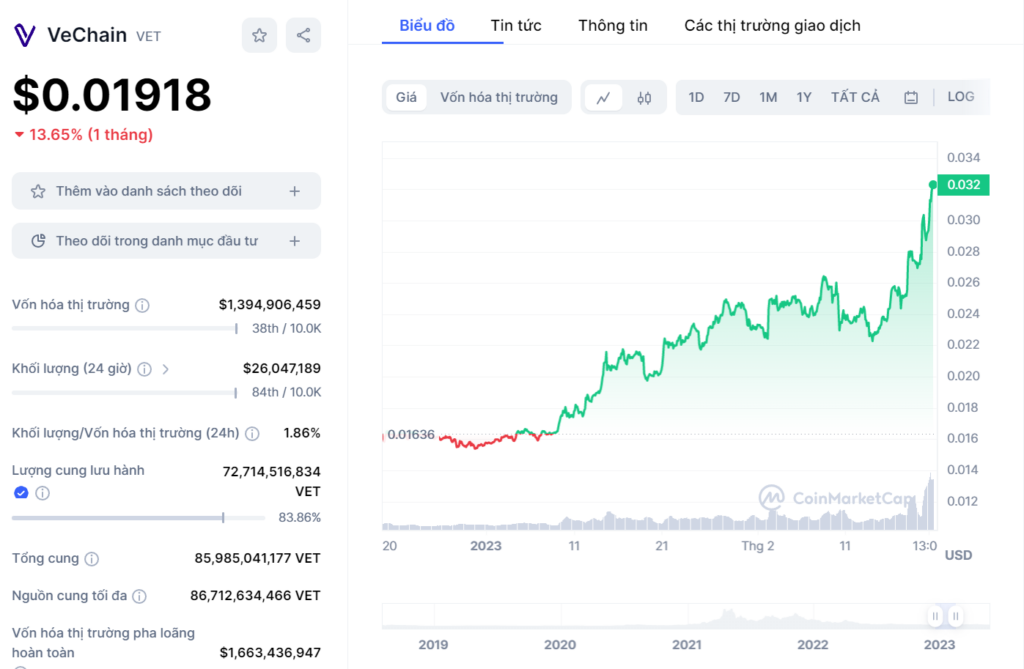Click the left handle of timeline range slider
This screenshot has height=669, width=1024.
pyautogui.click(x=935, y=616)
